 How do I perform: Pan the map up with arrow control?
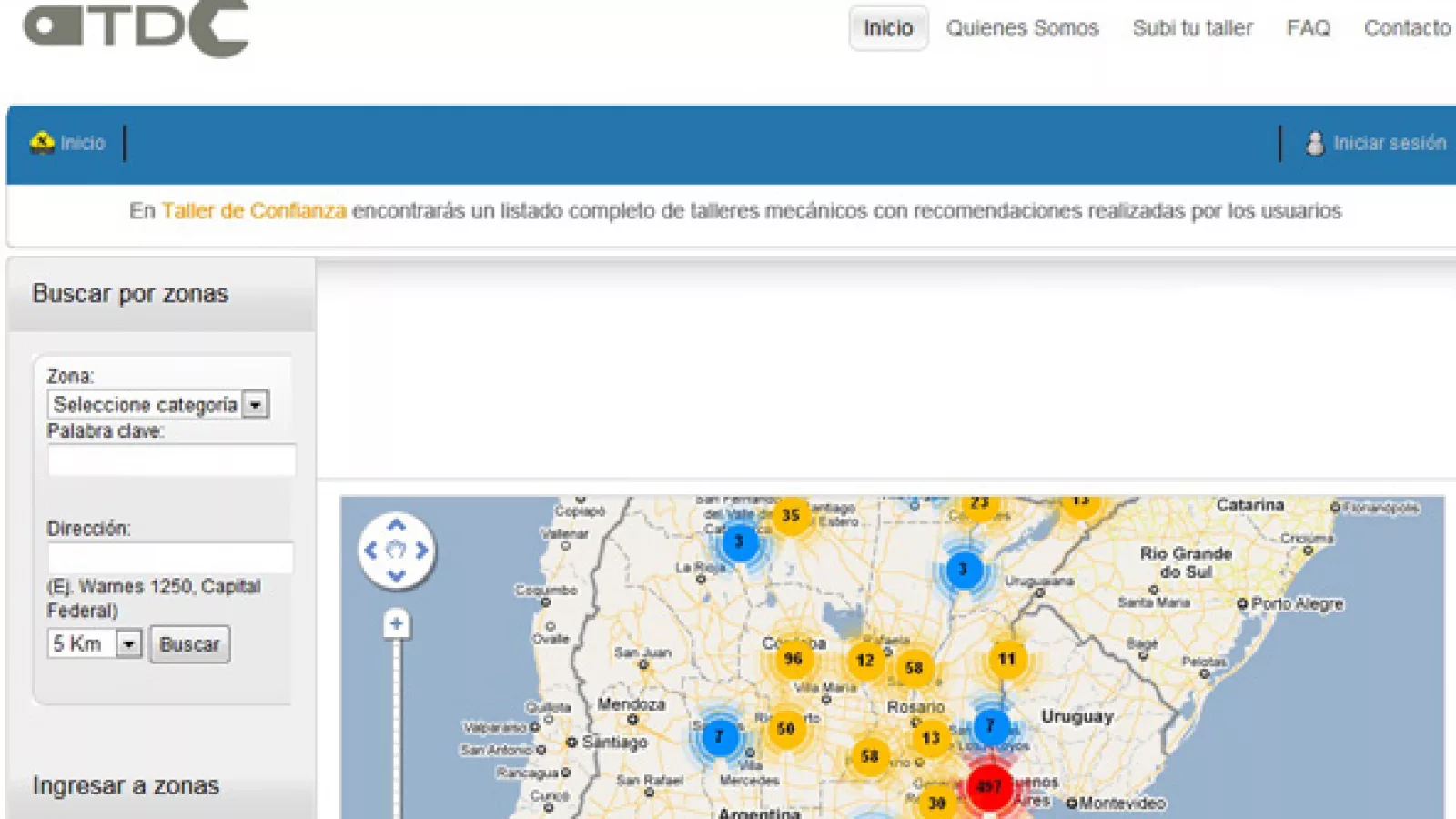396,526
